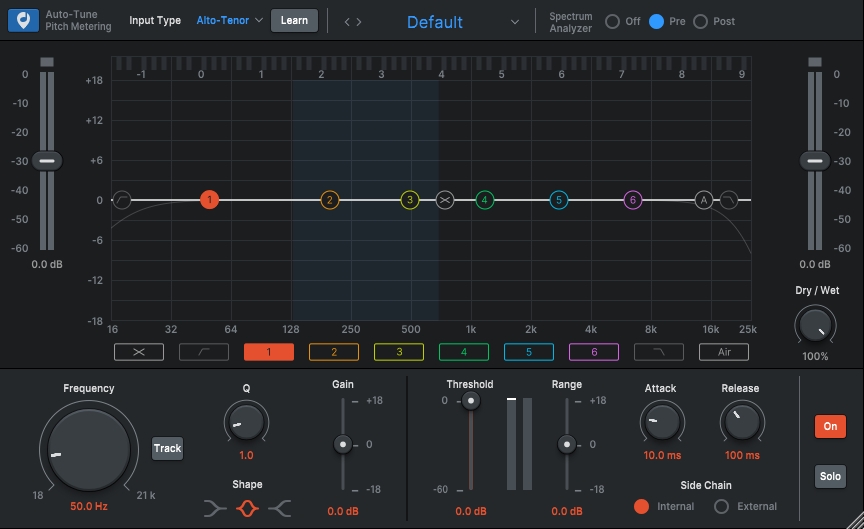Screen dimensions: 864x529
Task: Click the Gain slider handle
Action: coord(343,444)
